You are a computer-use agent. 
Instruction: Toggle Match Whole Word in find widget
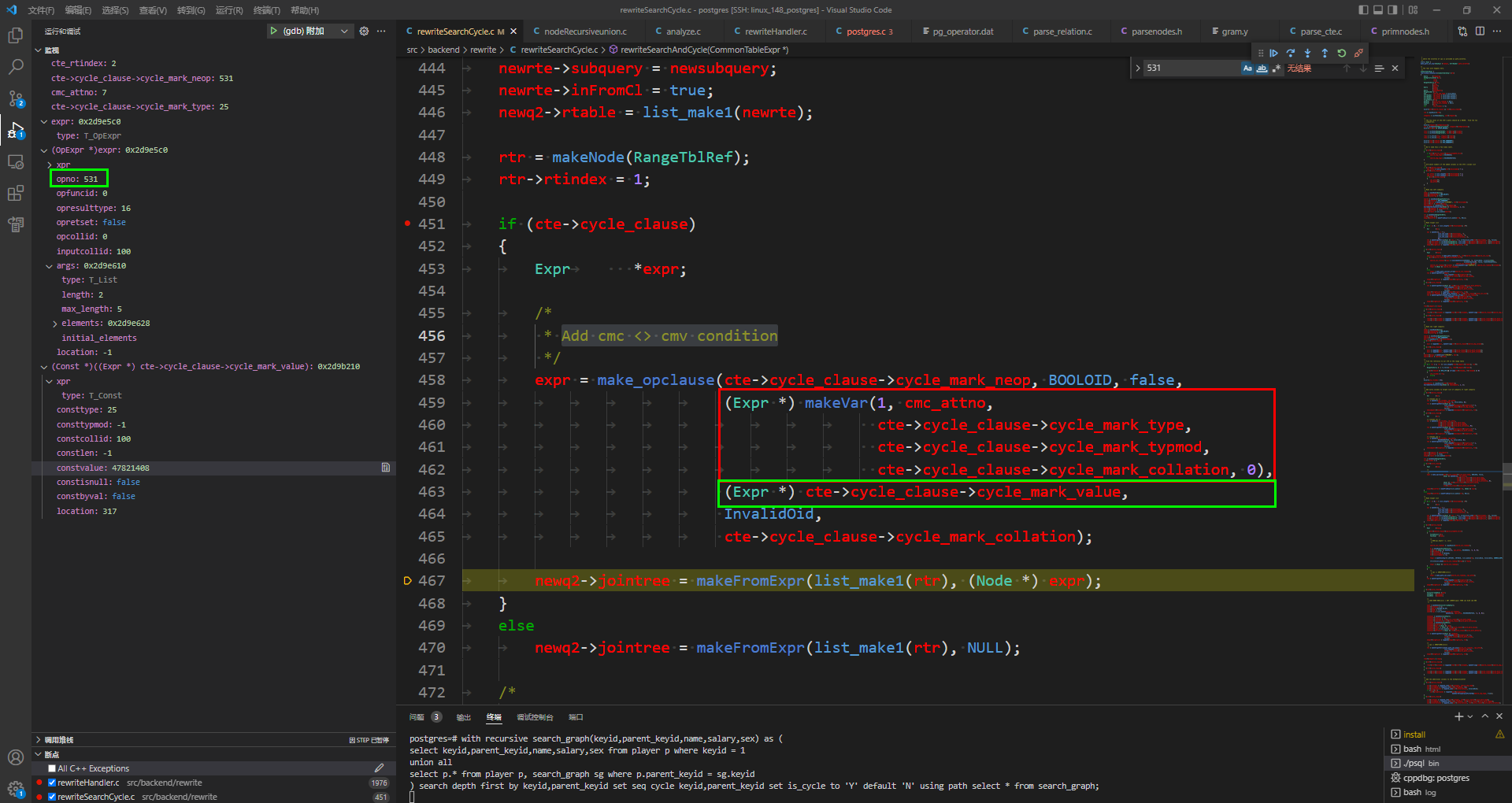(x=1262, y=68)
